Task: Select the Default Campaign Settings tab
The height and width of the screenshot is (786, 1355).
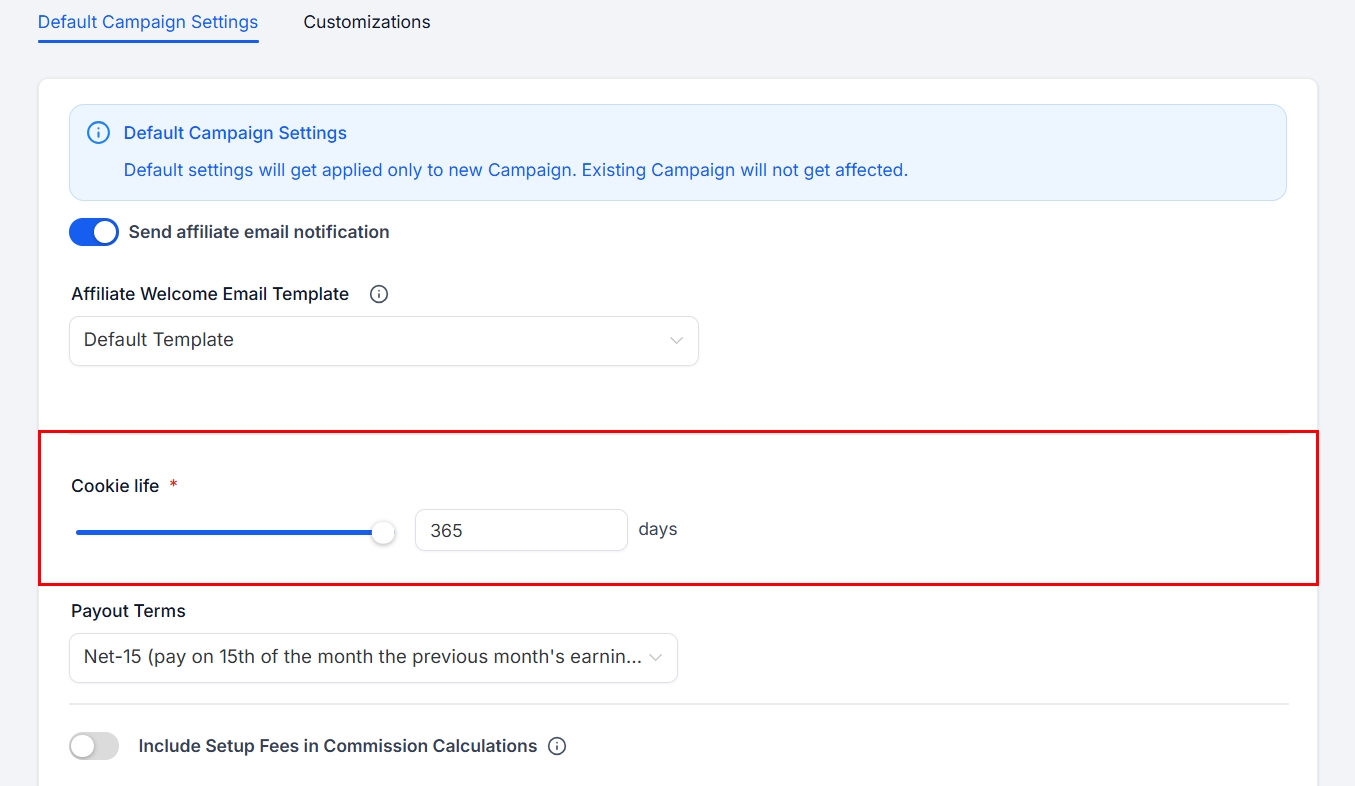Action: [148, 22]
